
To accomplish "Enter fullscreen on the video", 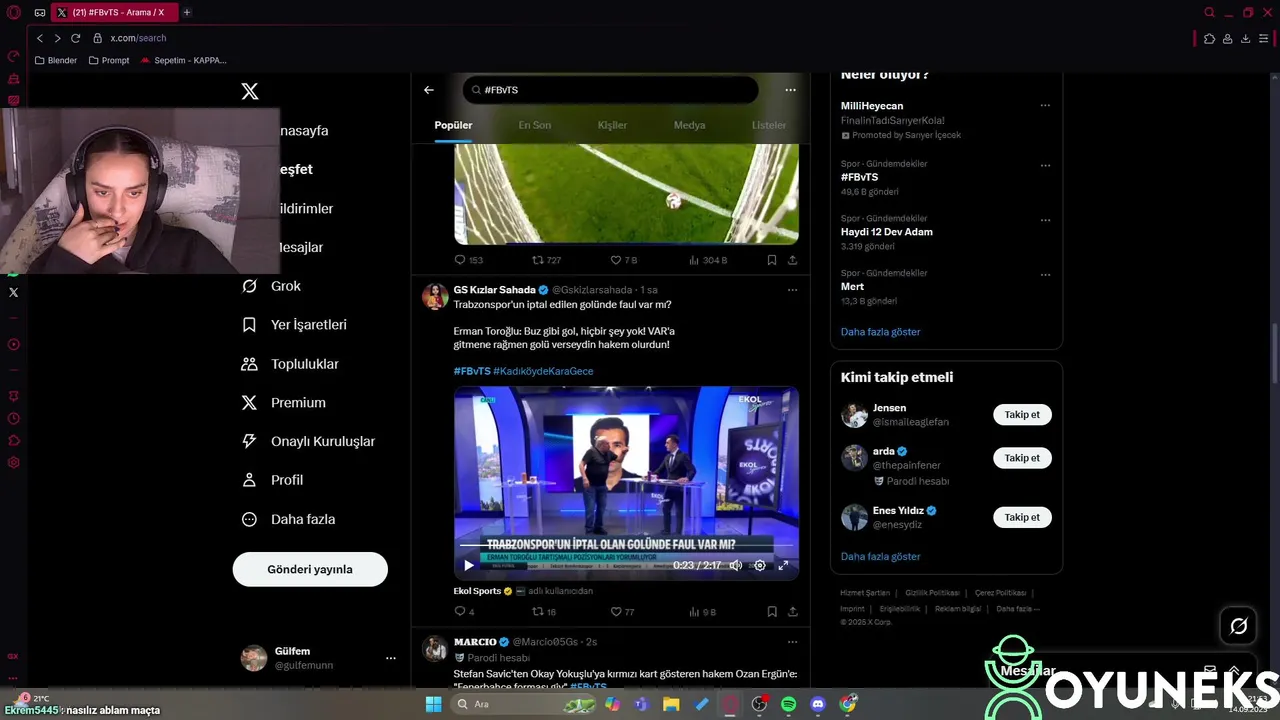I will 783,565.
